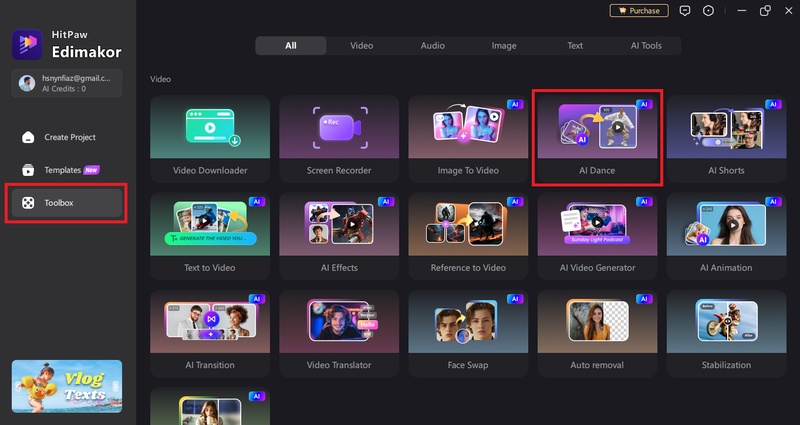The width and height of the screenshot is (800, 425).
Task: Click the Purchase button
Action: 639,11
